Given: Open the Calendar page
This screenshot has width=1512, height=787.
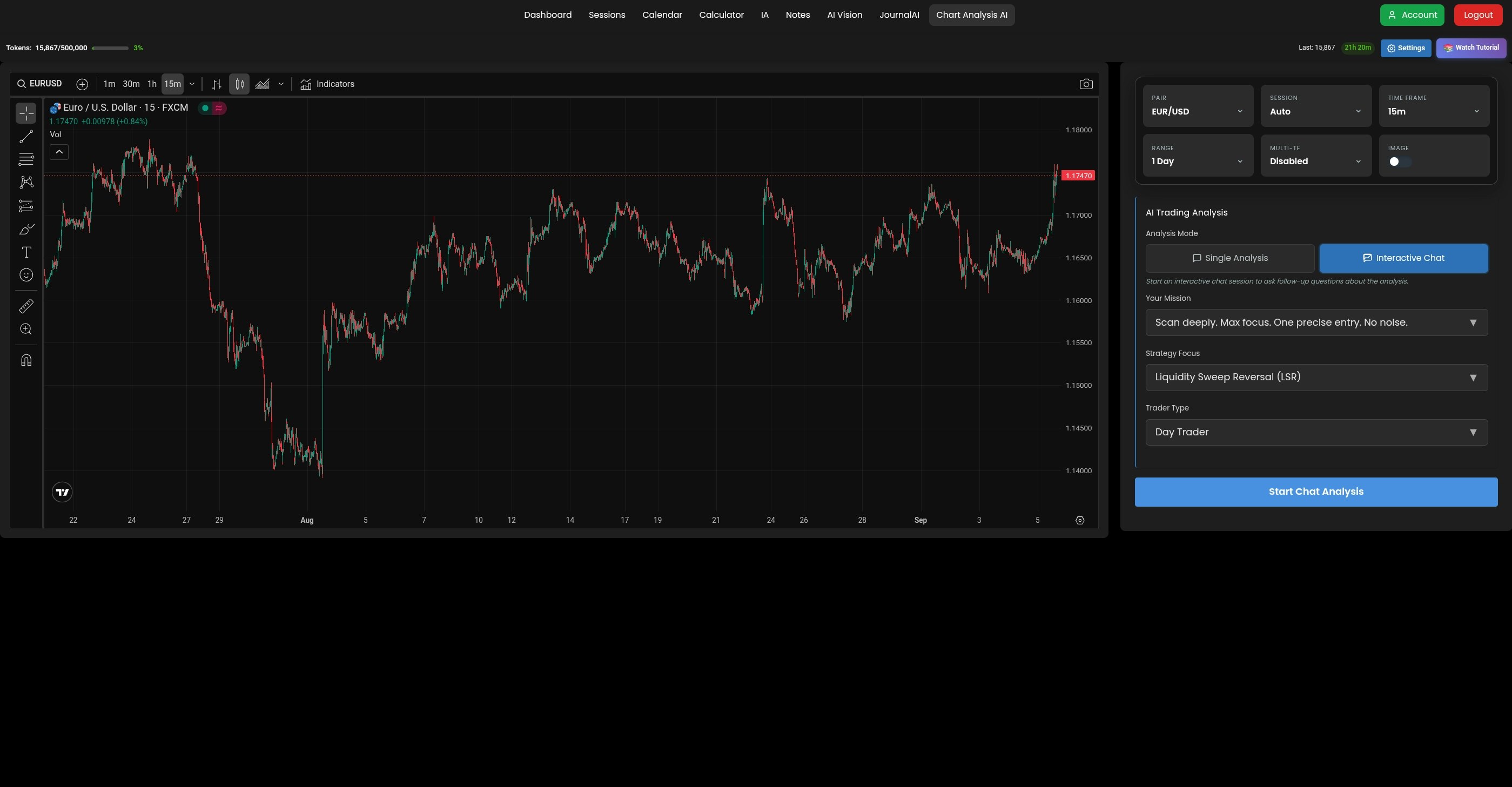Looking at the screenshot, I should 662,15.
